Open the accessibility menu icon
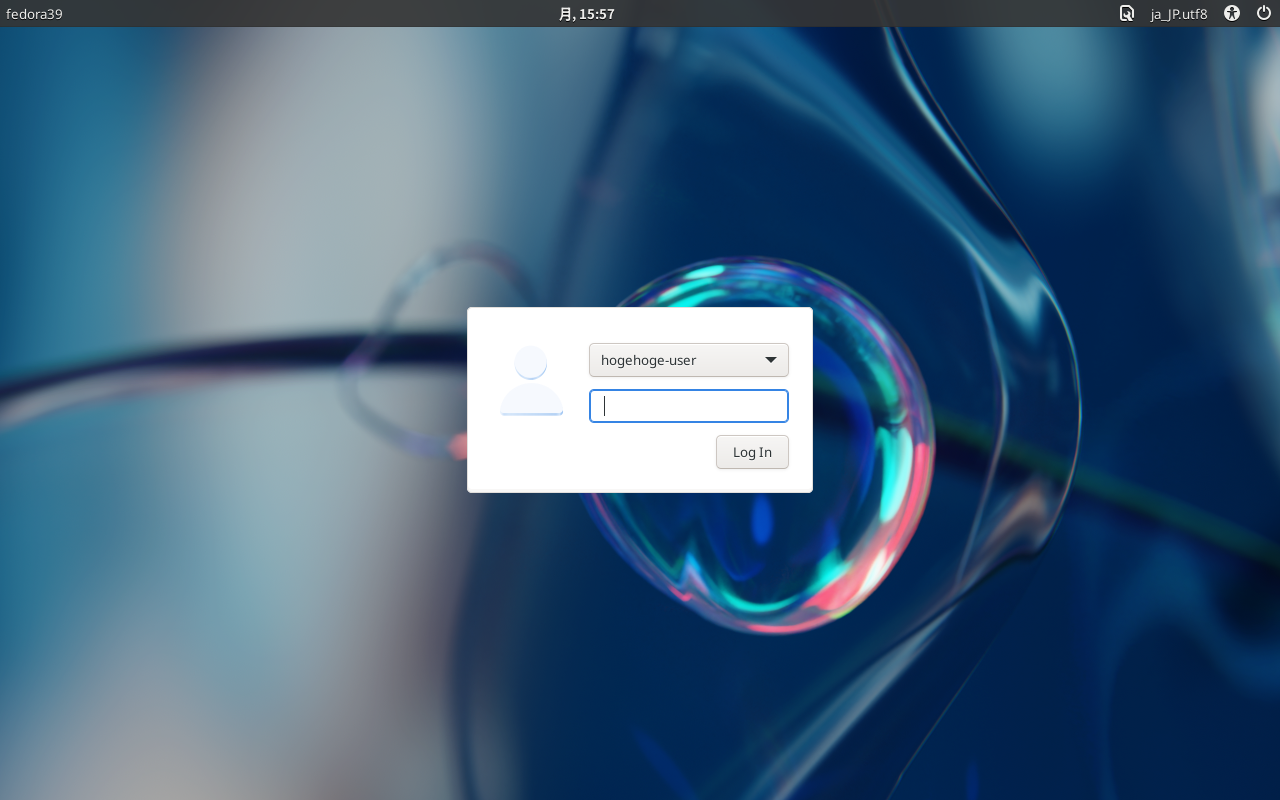Viewport: 1280px width, 800px height. pos(1232,14)
